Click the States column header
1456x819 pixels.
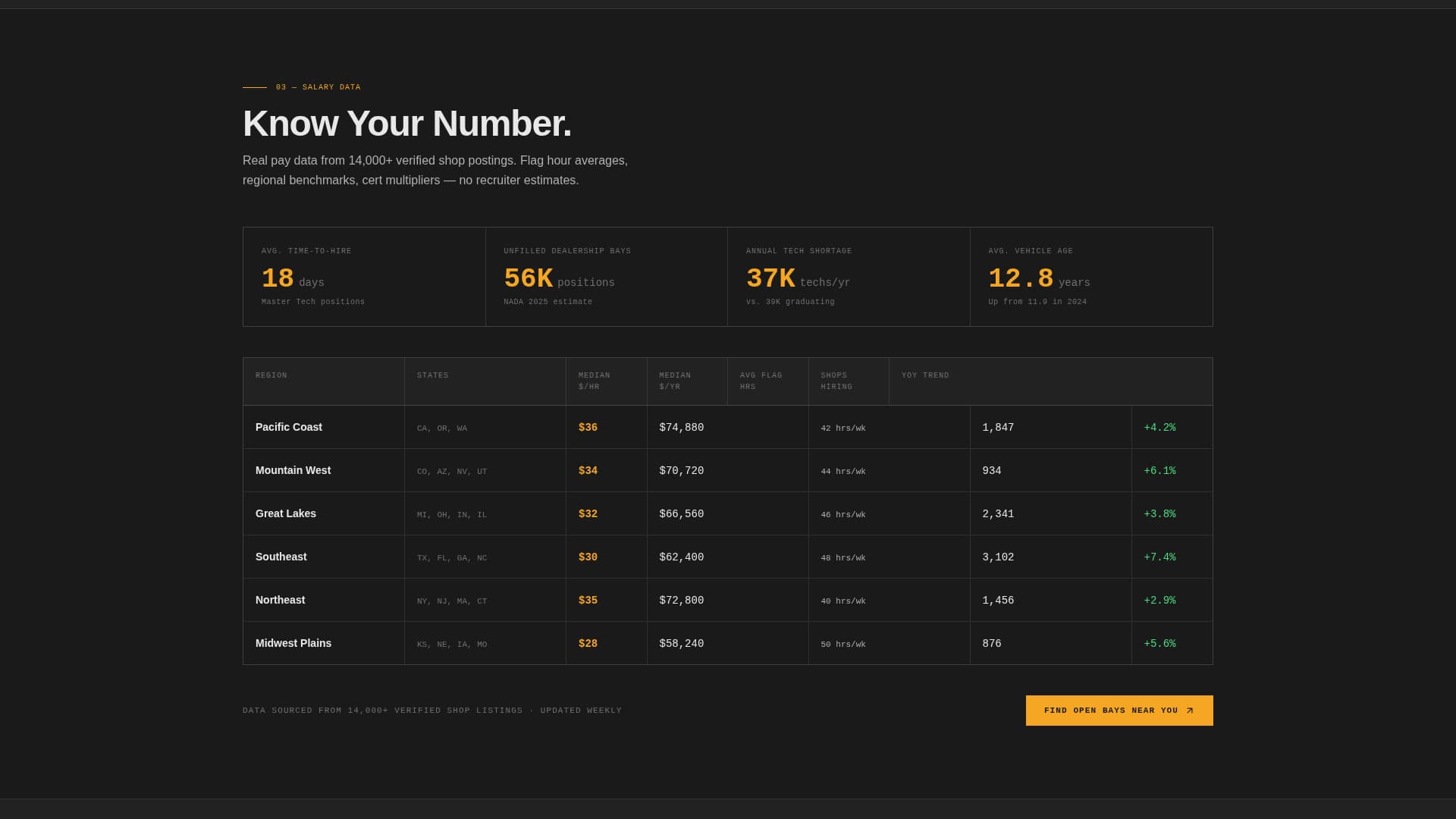(485, 381)
